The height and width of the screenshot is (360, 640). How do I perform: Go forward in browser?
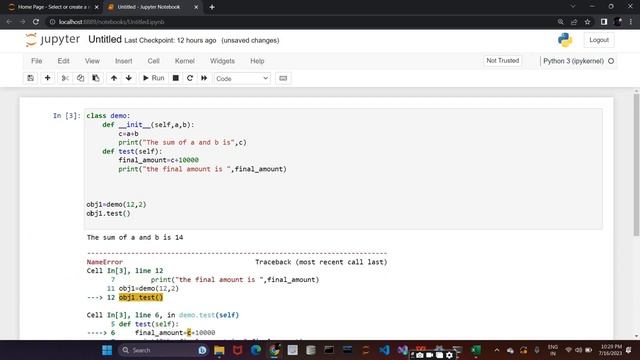pos(22,22)
